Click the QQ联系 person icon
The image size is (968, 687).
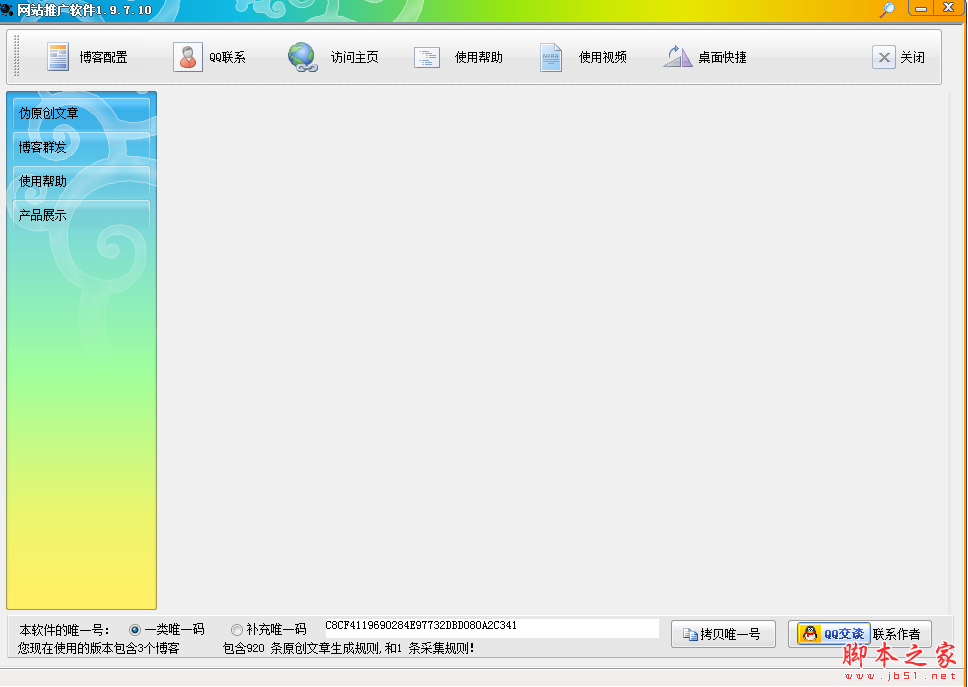(x=187, y=57)
